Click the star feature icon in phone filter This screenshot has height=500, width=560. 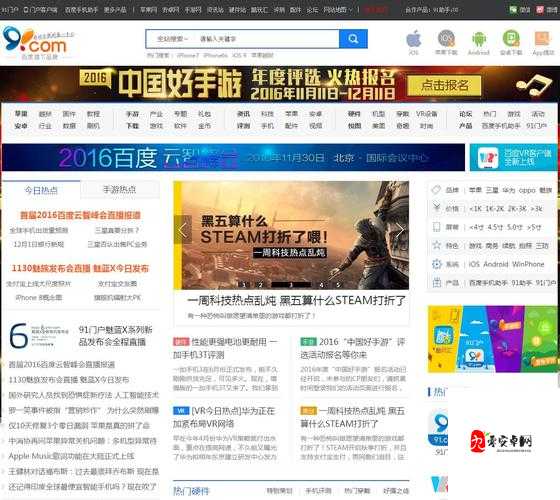click(x=436, y=245)
